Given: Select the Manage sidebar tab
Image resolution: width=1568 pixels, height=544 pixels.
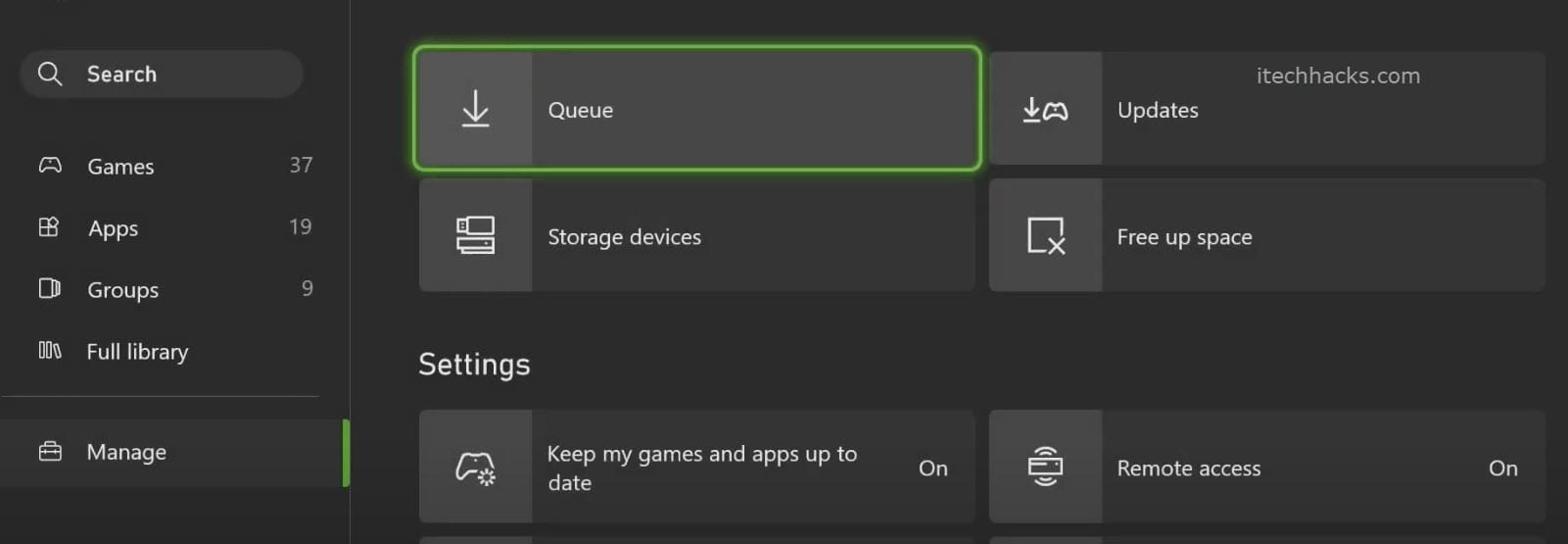Looking at the screenshot, I should [126, 452].
